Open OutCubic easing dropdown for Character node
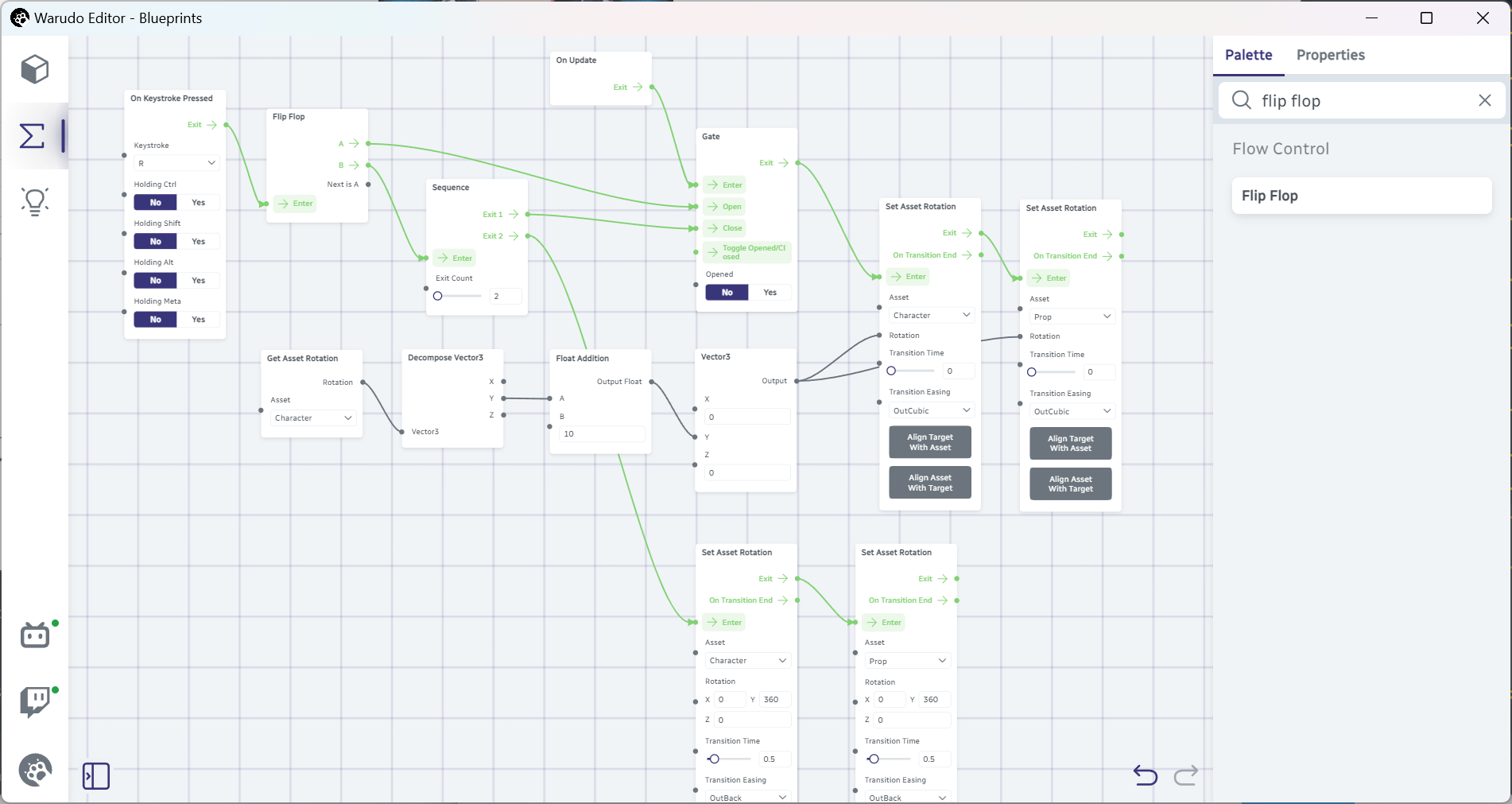The width and height of the screenshot is (1512, 804). 932,411
